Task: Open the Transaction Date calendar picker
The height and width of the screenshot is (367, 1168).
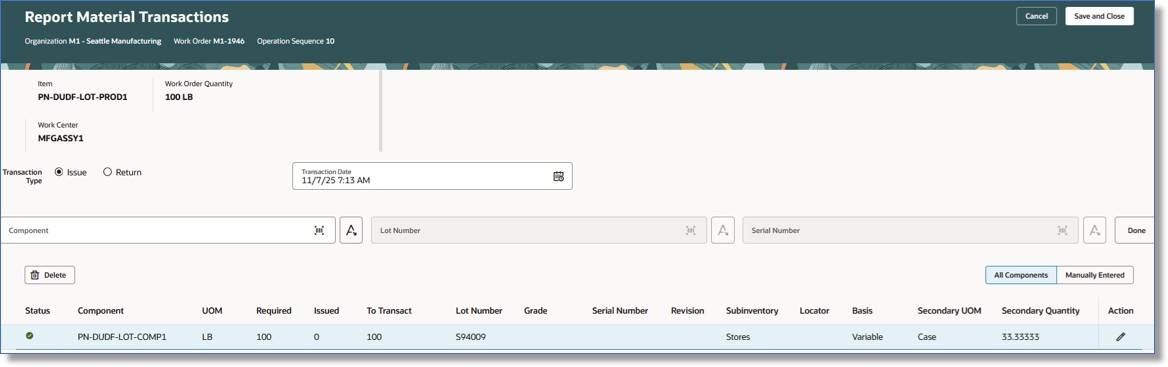Action: pyautogui.click(x=558, y=176)
